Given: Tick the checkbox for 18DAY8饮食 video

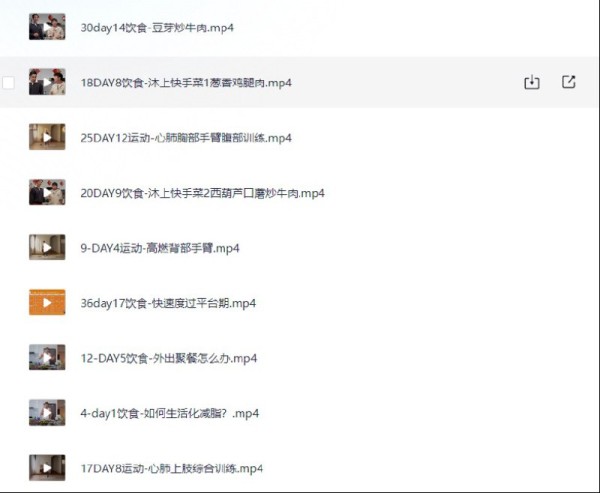Looking at the screenshot, I should point(8,82).
